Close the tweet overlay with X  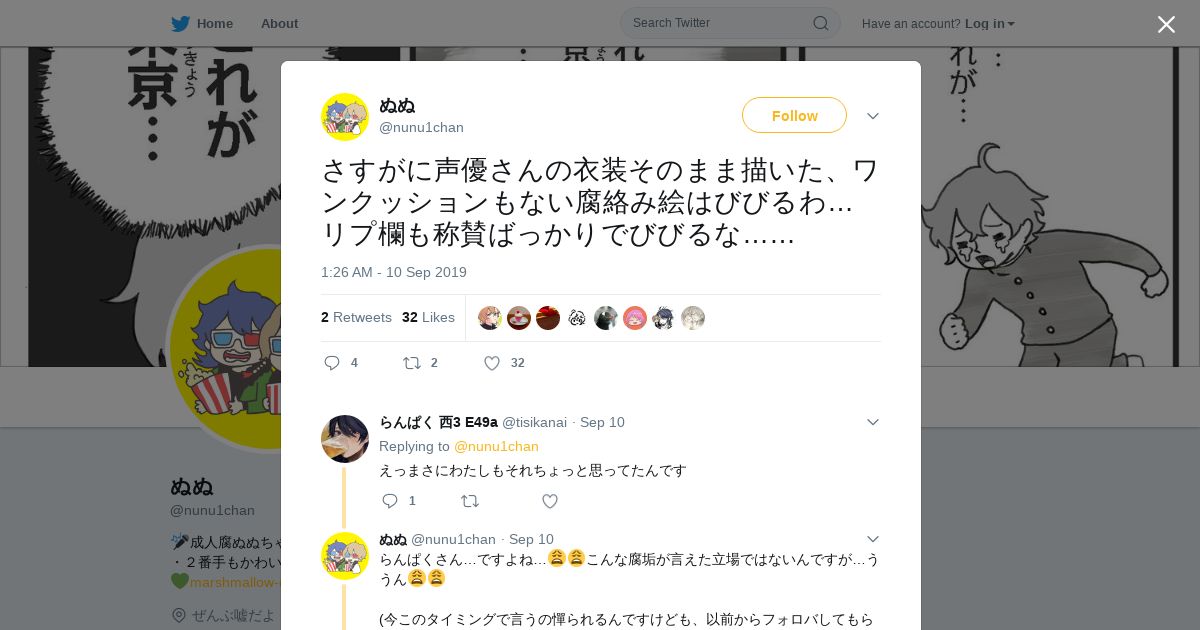tap(1166, 24)
